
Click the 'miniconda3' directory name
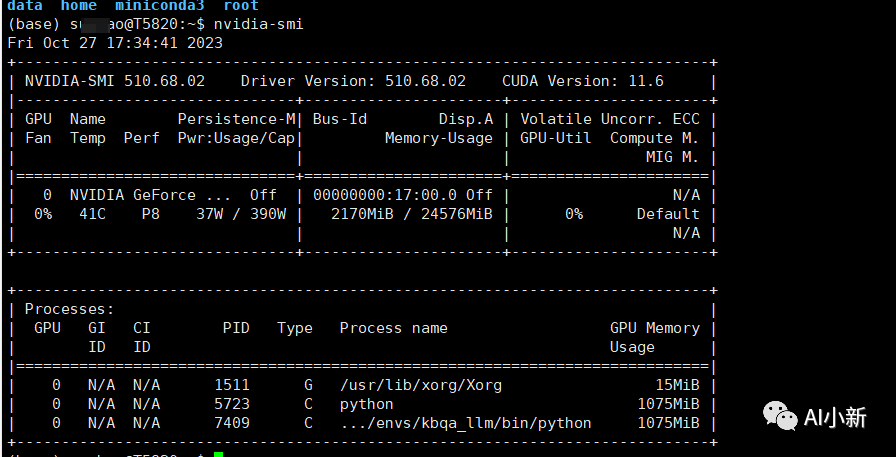coord(160,6)
